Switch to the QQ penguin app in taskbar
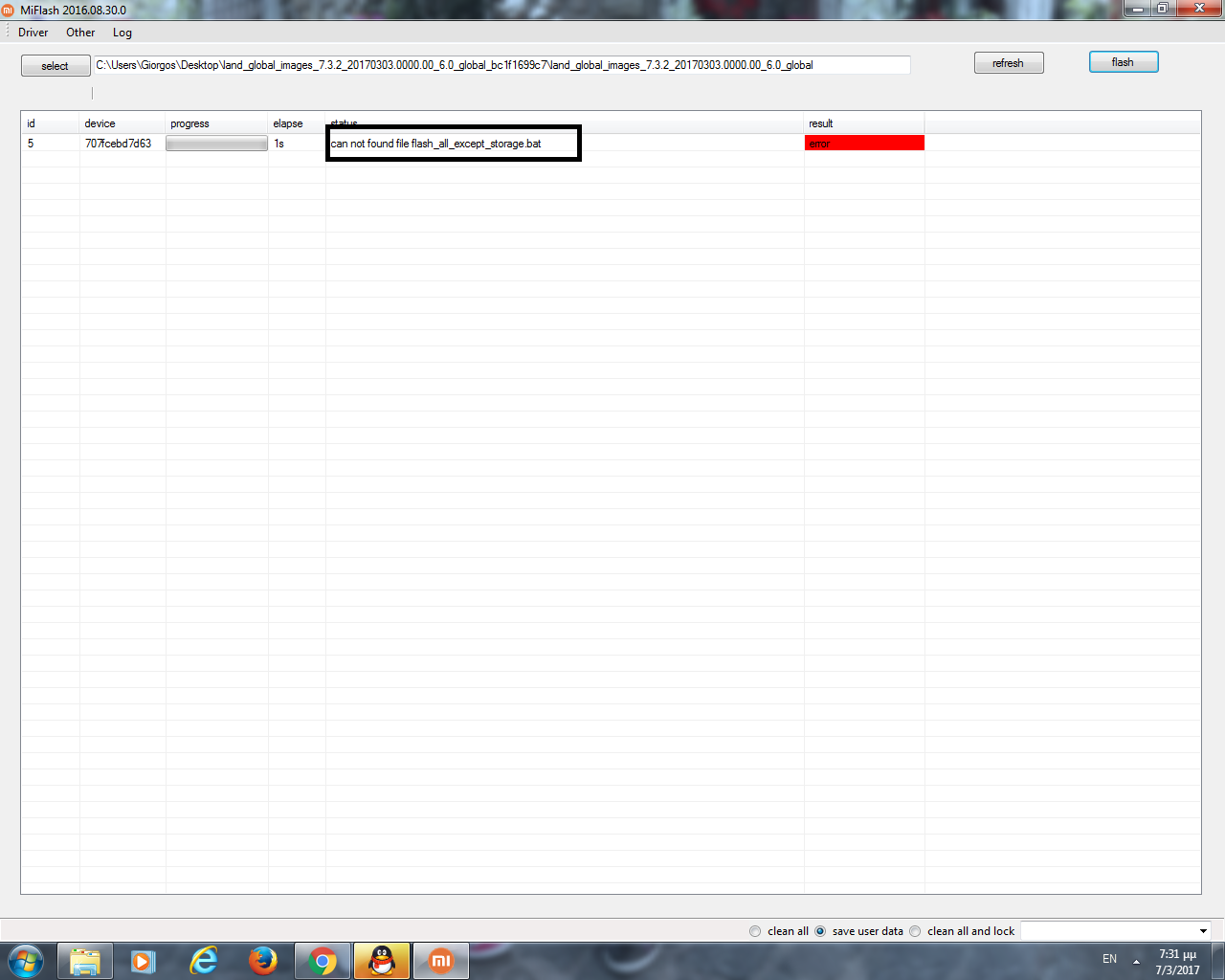The image size is (1225, 980). click(382, 961)
